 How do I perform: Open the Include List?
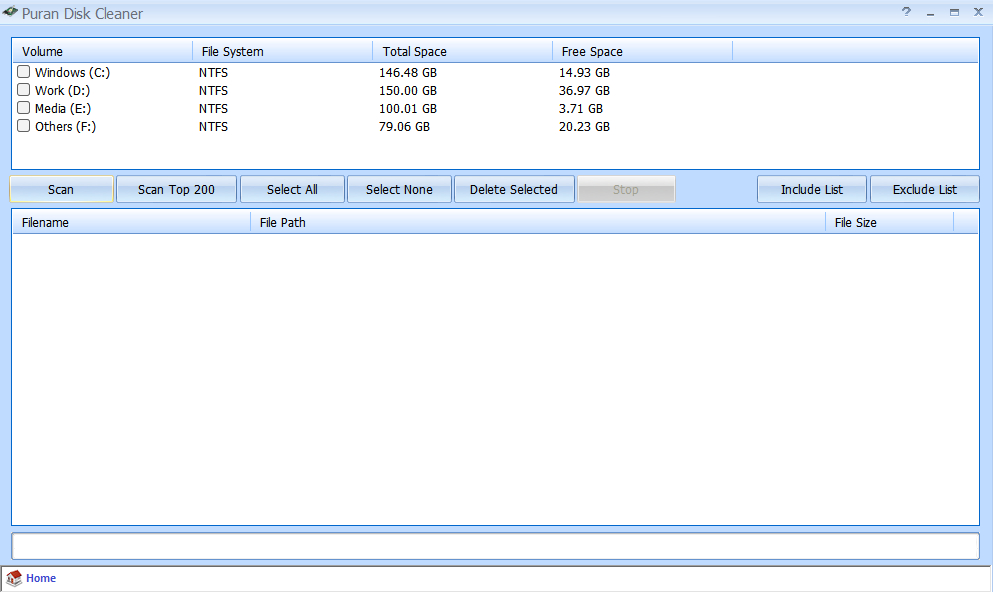coord(811,189)
